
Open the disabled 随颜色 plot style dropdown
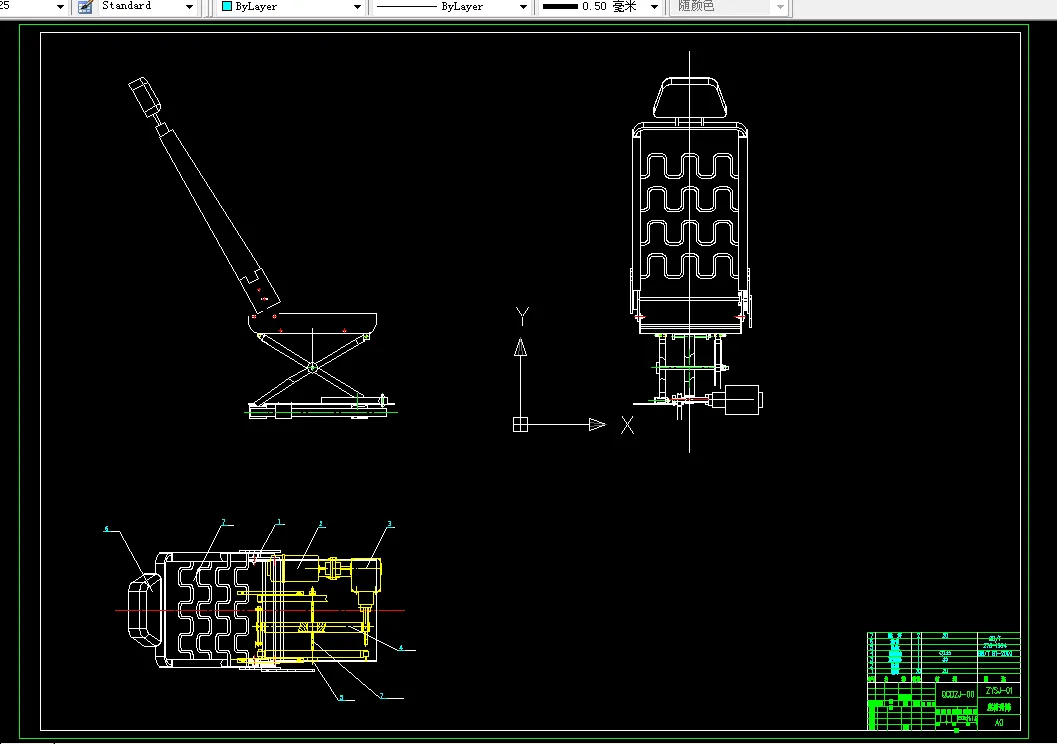pos(780,7)
